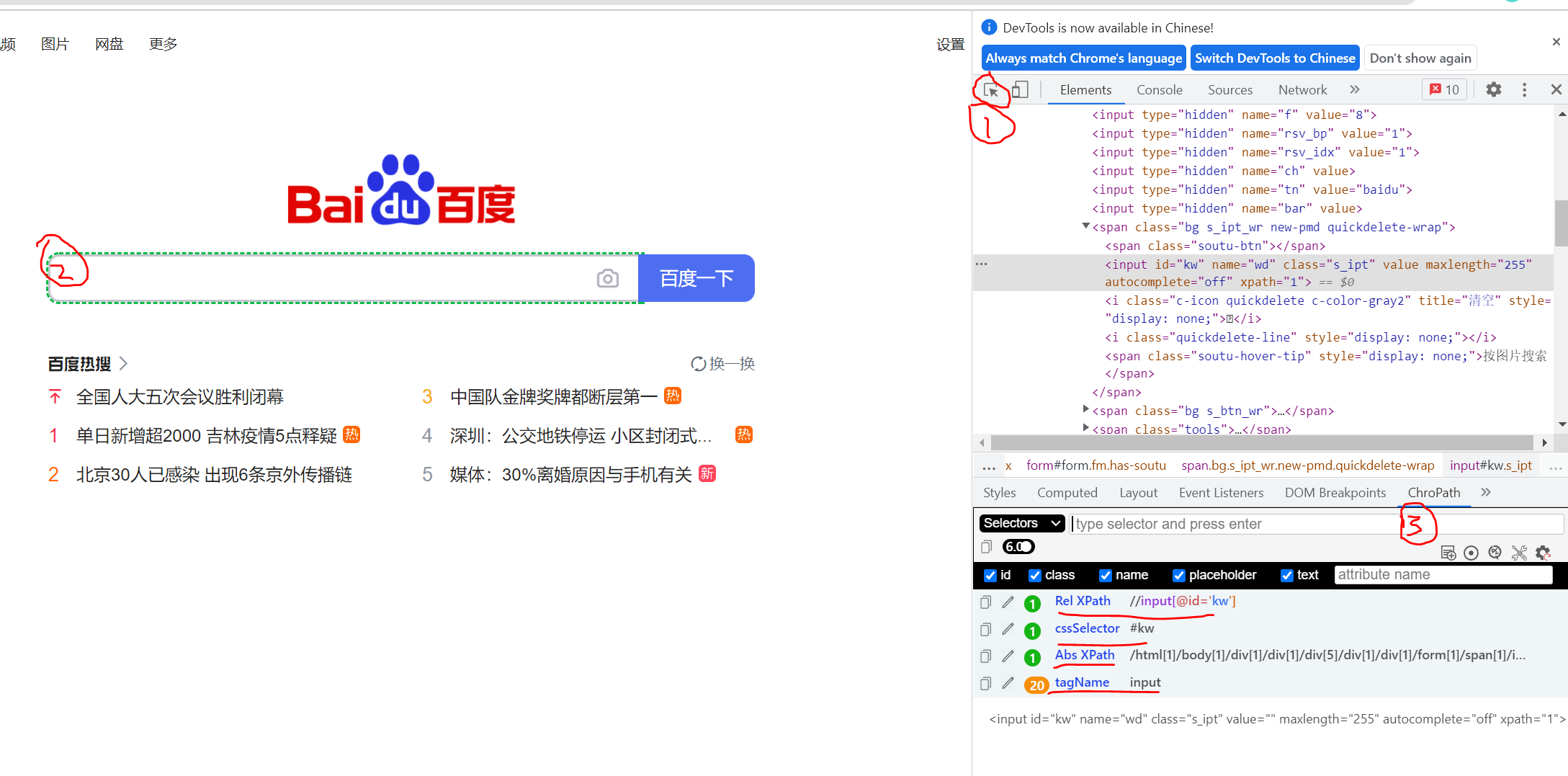Copy all selectors icon beside 6.0 toggle
The width and height of the screenshot is (1568, 776).
coord(987,547)
